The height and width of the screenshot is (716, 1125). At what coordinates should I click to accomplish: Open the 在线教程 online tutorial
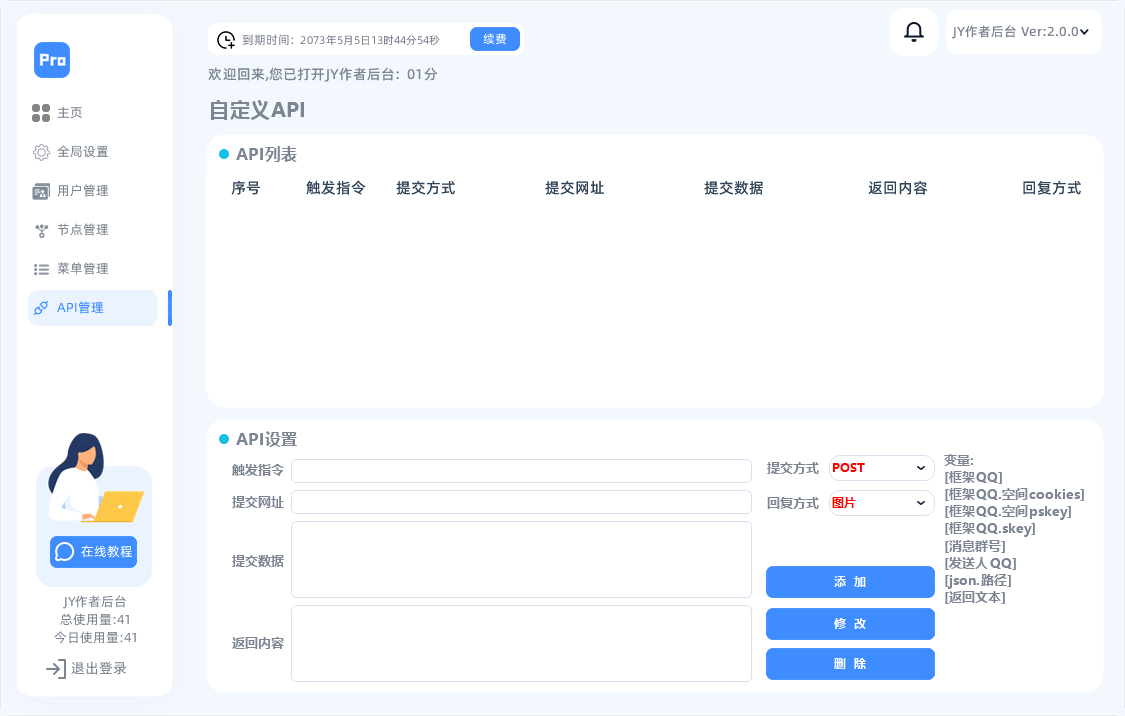tap(93, 551)
